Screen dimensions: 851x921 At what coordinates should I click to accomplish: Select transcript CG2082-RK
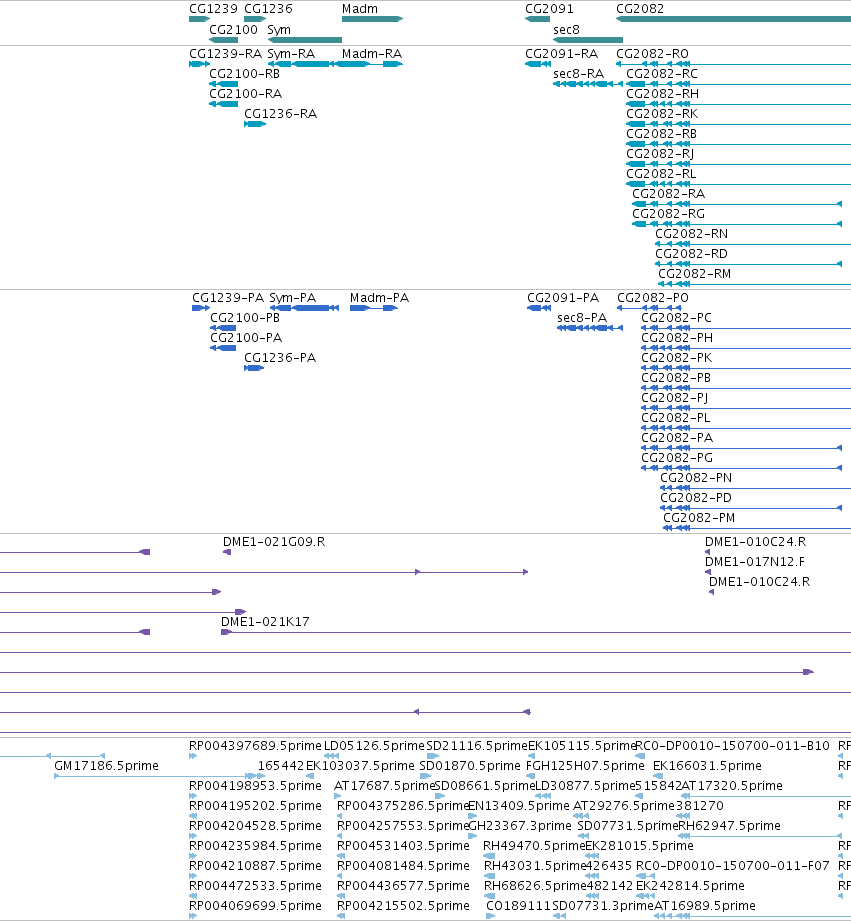(x=662, y=113)
